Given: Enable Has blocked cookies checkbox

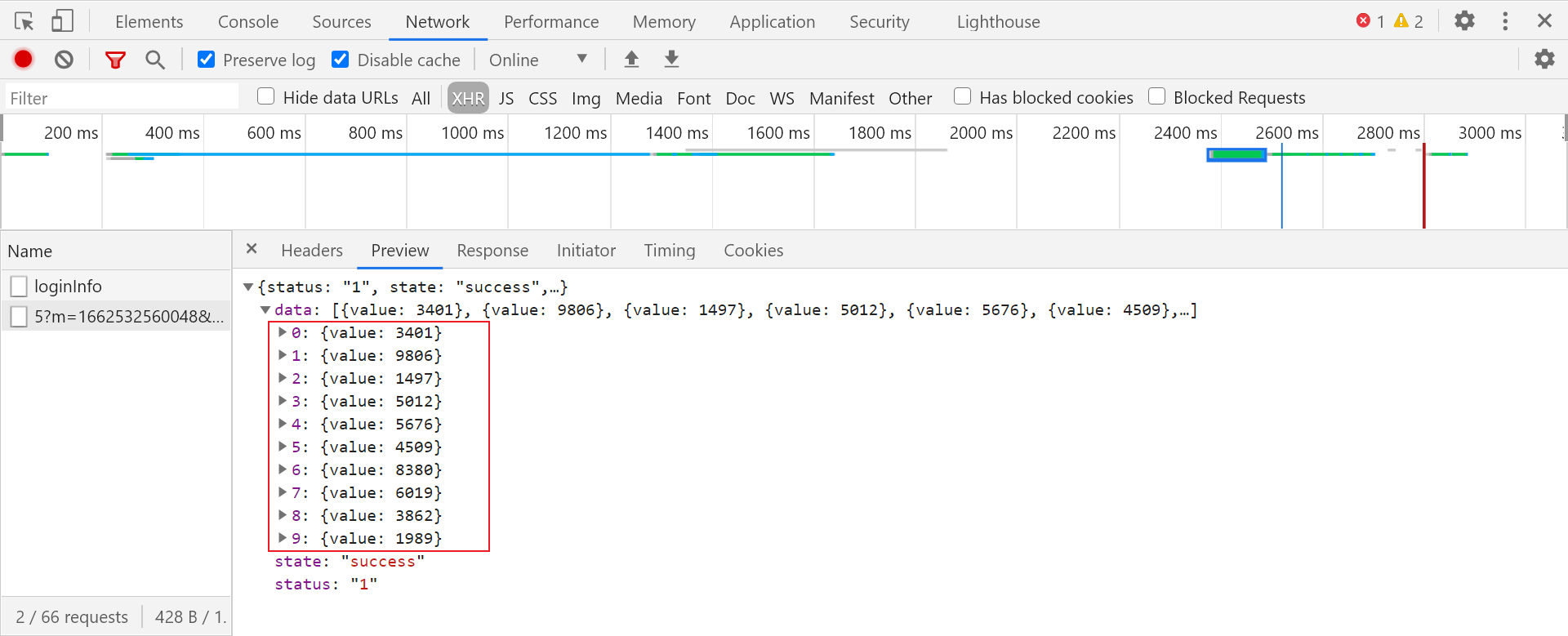Looking at the screenshot, I should (962, 96).
